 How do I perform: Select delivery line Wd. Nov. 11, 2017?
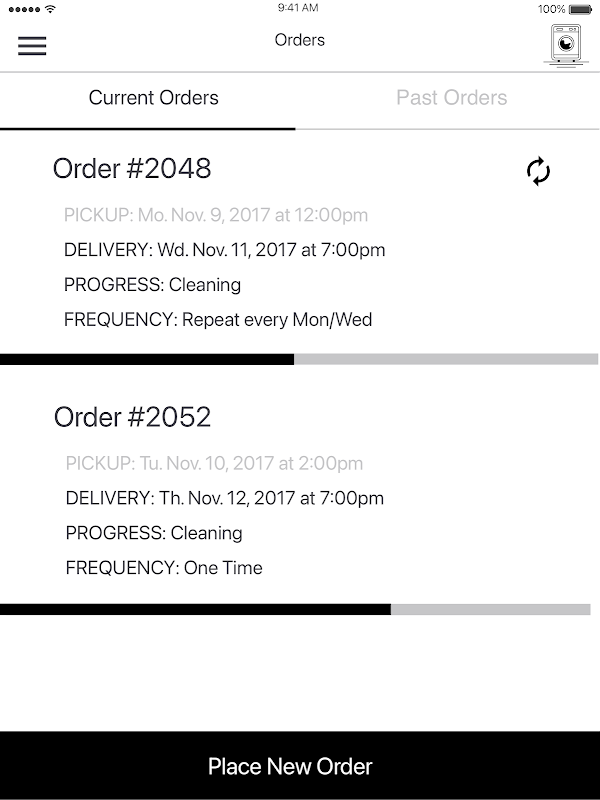pyautogui.click(x=224, y=250)
